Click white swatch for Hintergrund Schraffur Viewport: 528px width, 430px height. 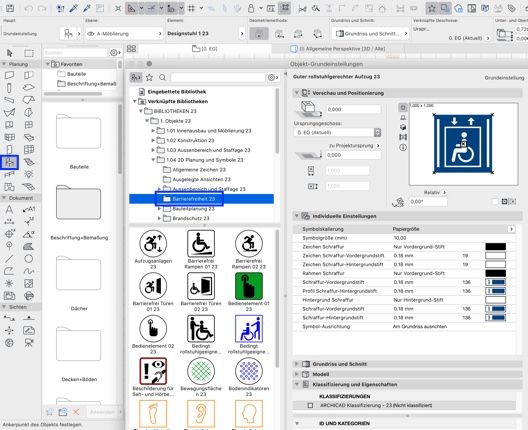495,300
